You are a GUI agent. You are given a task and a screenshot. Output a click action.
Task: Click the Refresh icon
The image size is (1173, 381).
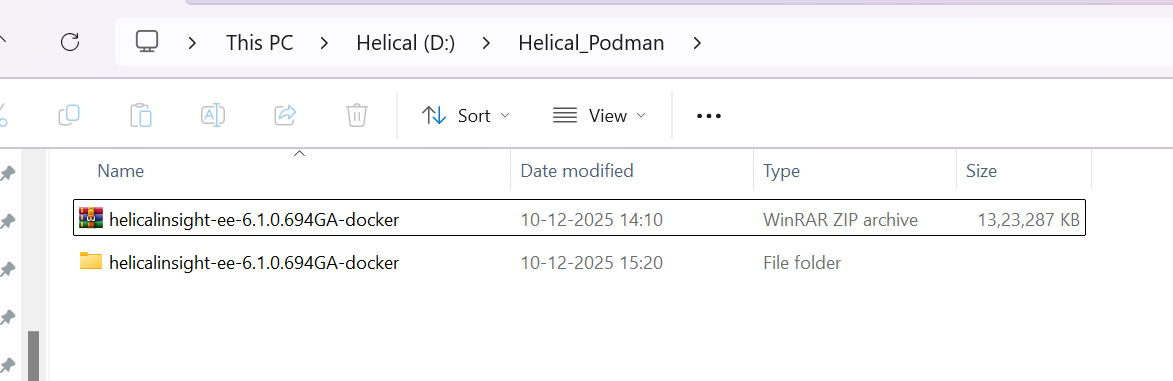click(70, 42)
